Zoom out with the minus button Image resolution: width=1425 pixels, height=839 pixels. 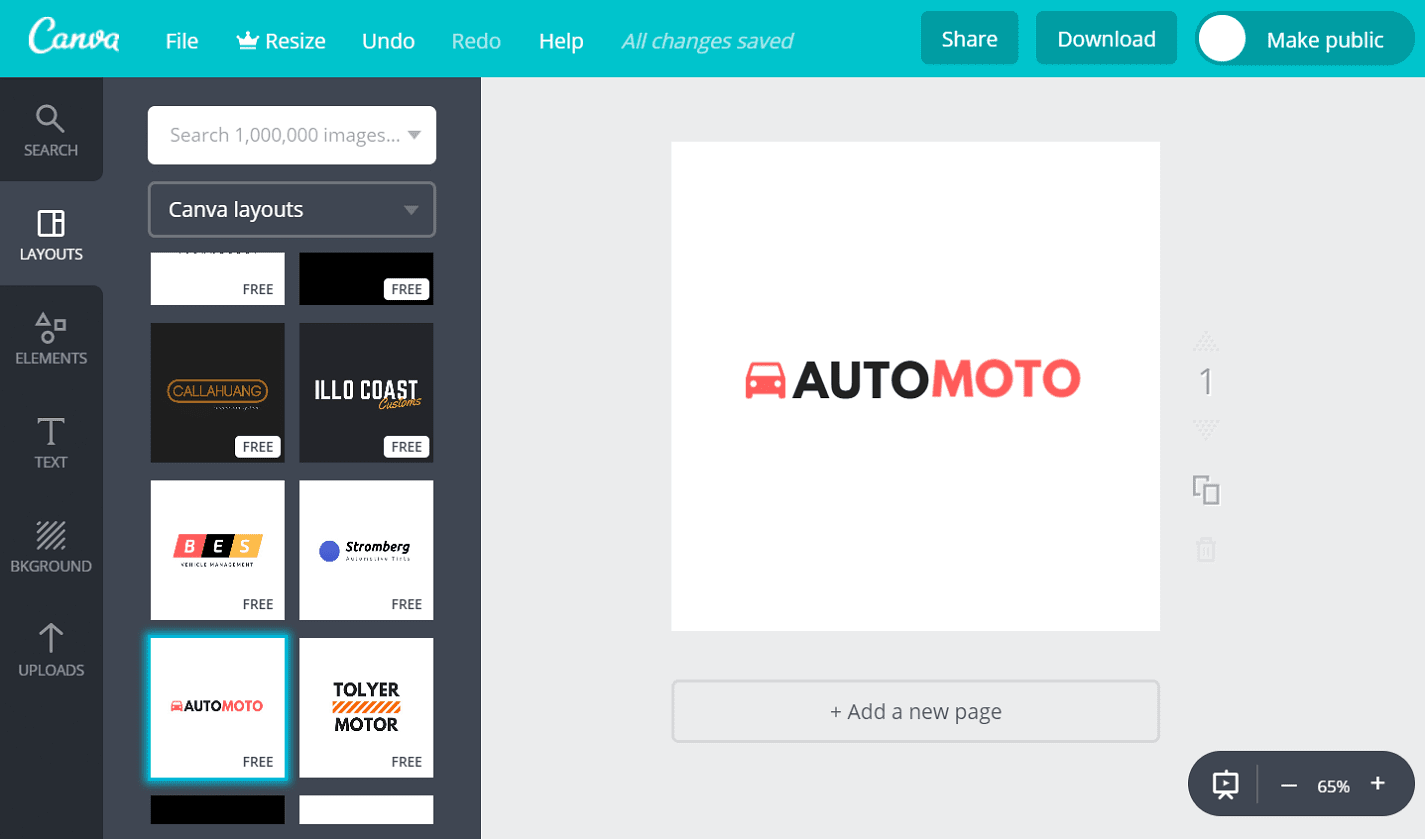pos(1289,785)
